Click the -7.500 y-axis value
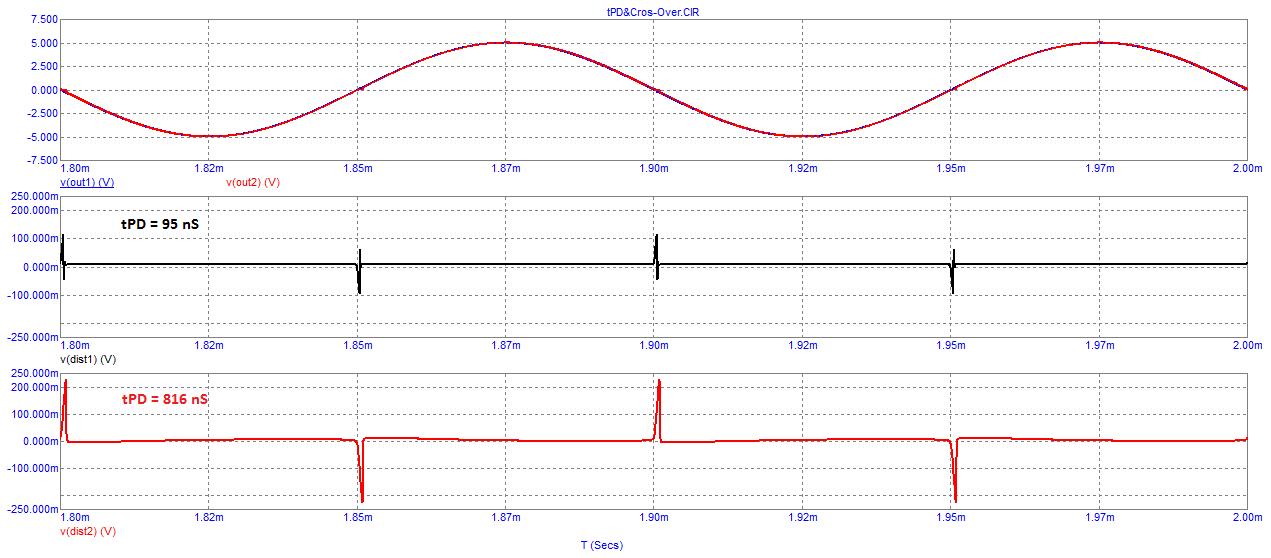The height and width of the screenshot is (558, 1271). [x=41, y=161]
